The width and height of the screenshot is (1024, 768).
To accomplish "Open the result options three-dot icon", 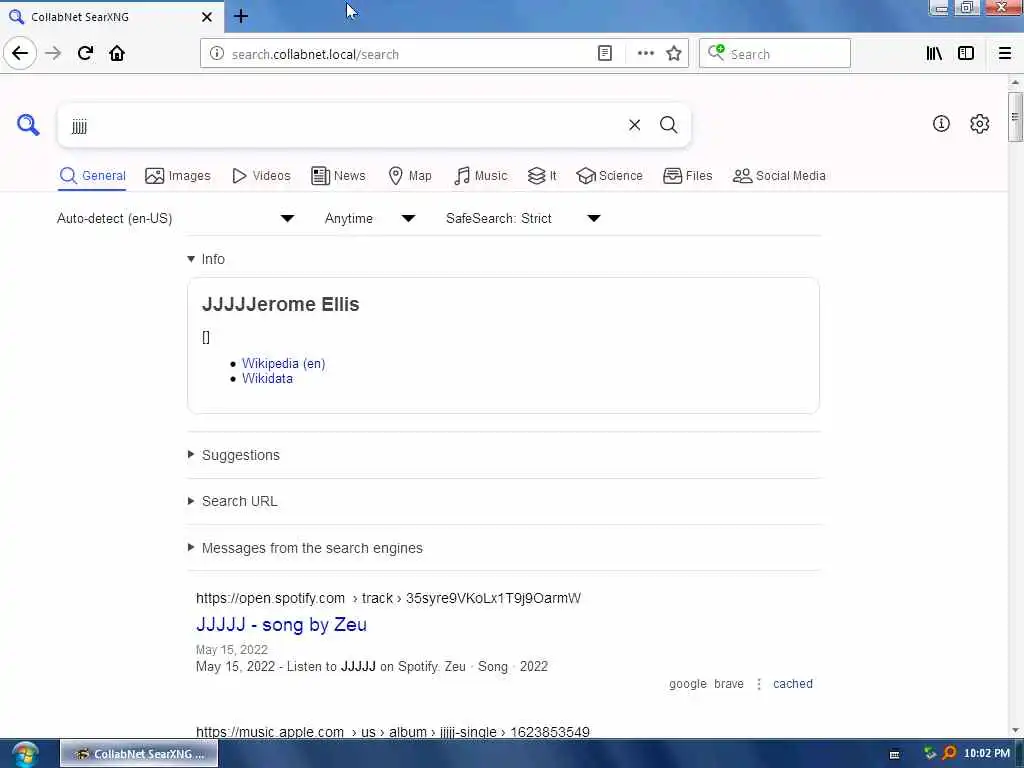I will pos(759,684).
